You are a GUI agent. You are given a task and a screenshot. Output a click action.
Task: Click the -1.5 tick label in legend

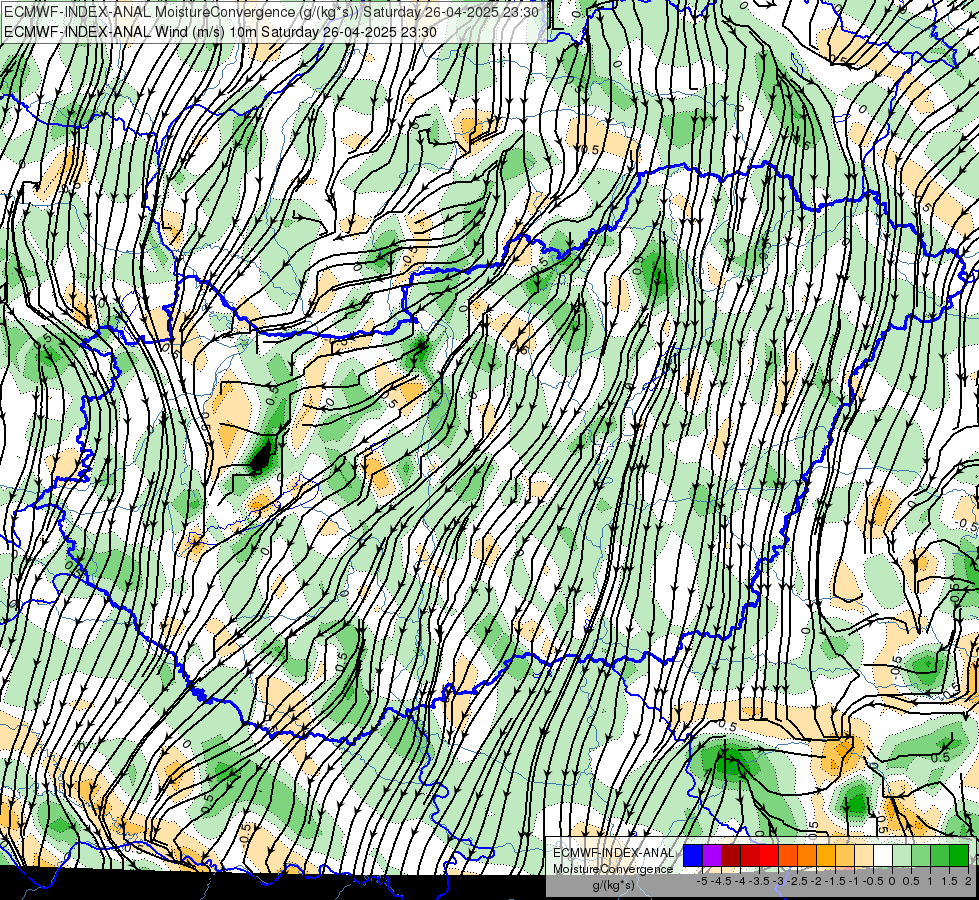pos(835,881)
